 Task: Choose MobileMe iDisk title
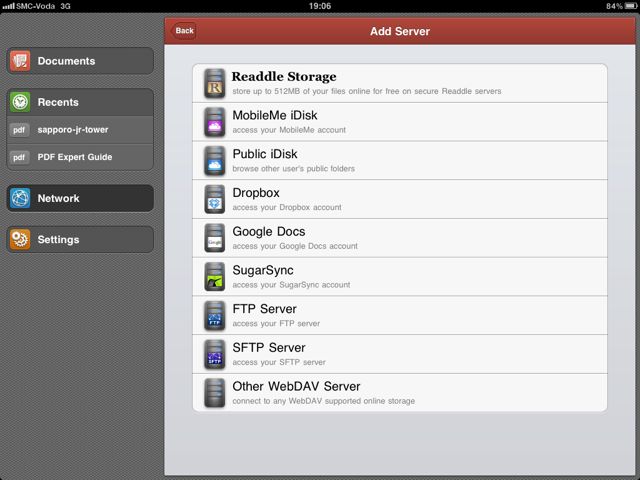pos(275,116)
